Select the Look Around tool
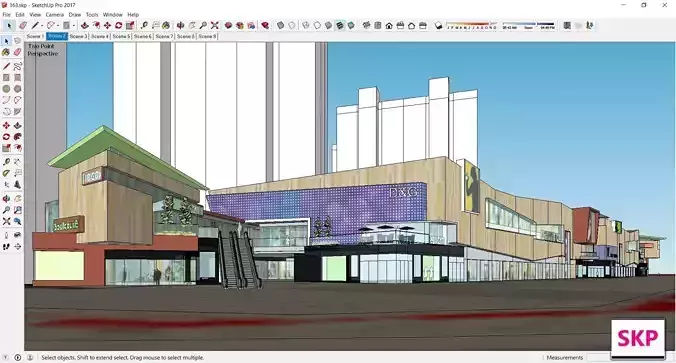The height and width of the screenshot is (363, 676). pos(17,235)
